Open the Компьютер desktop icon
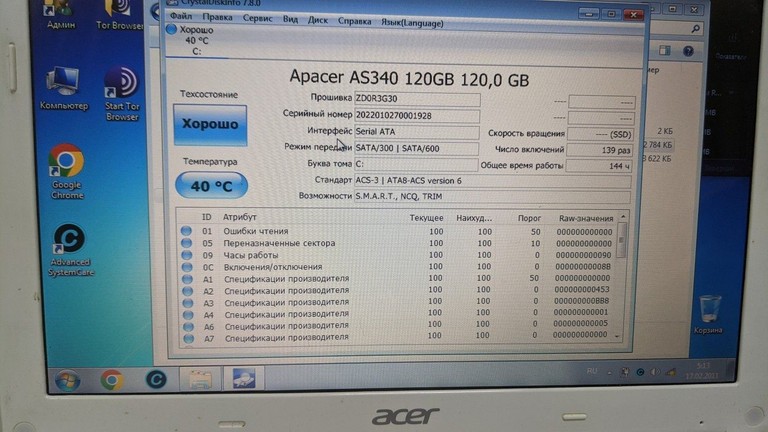Image resolution: width=768 pixels, height=432 pixels. [x=64, y=89]
